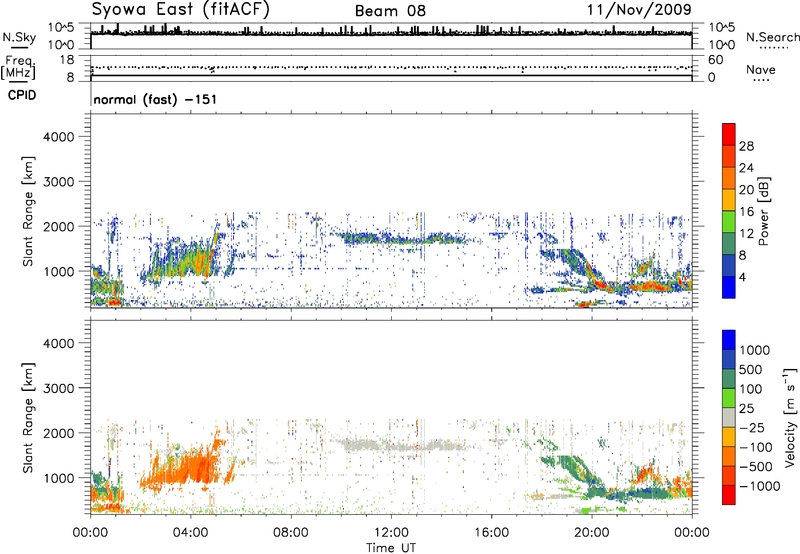Image resolution: width=800 pixels, height=554 pixels.
Task: Click the '16:00' time tick label
Action: pos(492,533)
